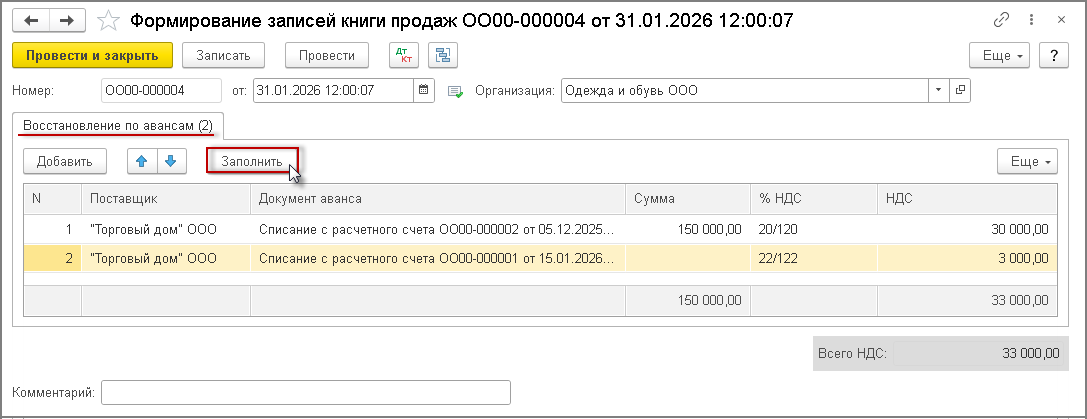Screen dimensions: 1087x419
Task: Open the Организация field's linked record
Action: [x=960, y=90]
